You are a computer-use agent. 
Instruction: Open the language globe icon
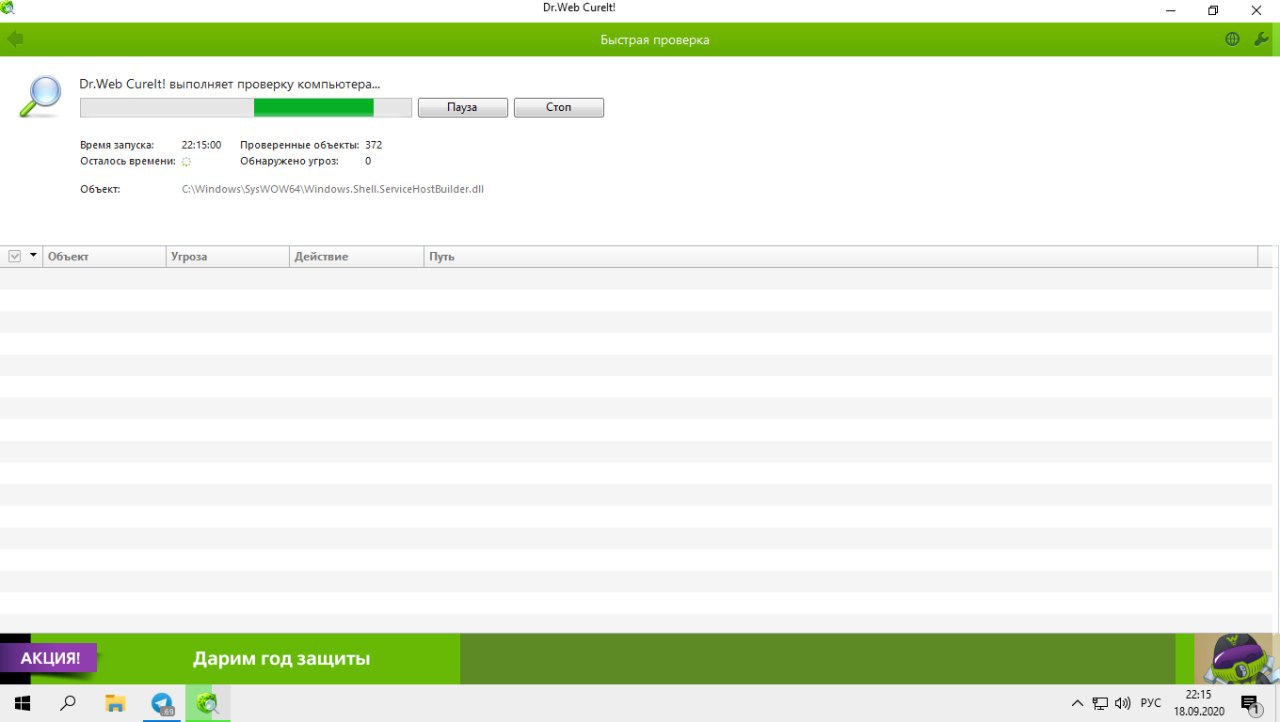[x=1232, y=39]
